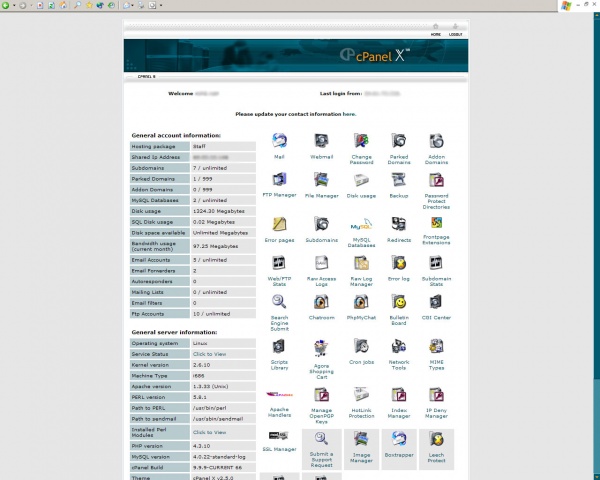
Task: Click the vertical scrollbar
Action: pyautogui.click(x=597, y=245)
